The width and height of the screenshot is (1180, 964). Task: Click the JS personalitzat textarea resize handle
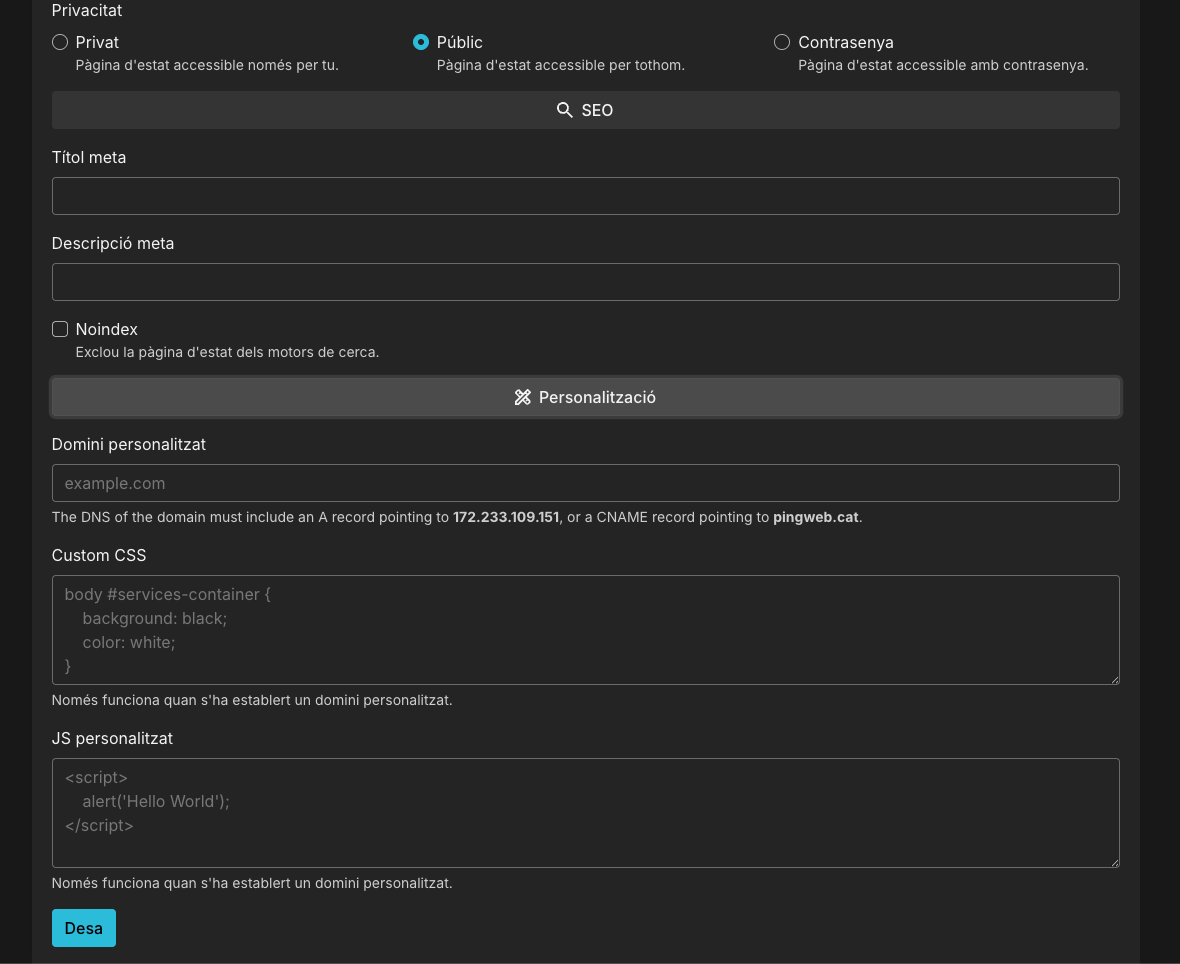(1113, 861)
